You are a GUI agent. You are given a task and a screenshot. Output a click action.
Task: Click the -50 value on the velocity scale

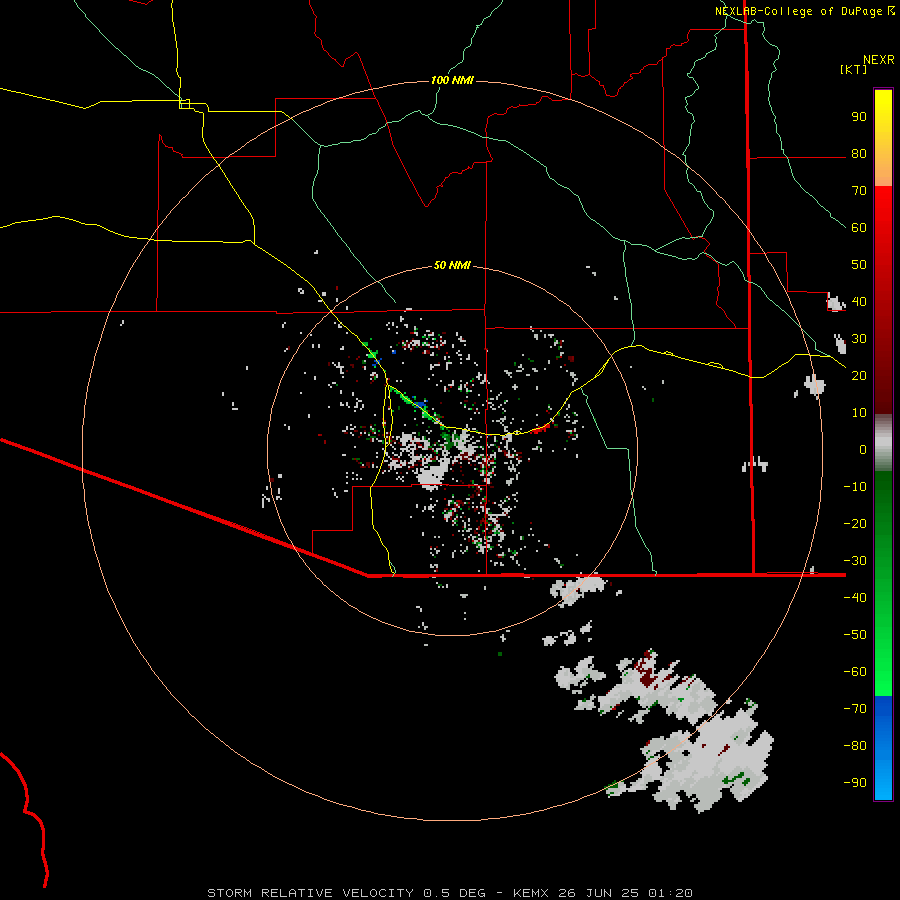click(x=855, y=635)
